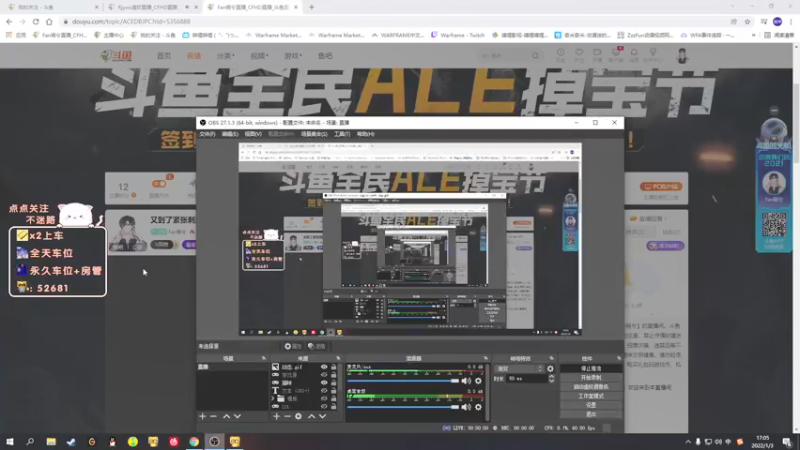The image size is (800, 450).
Task: Click the Douyu logo
Action: (x=117, y=56)
